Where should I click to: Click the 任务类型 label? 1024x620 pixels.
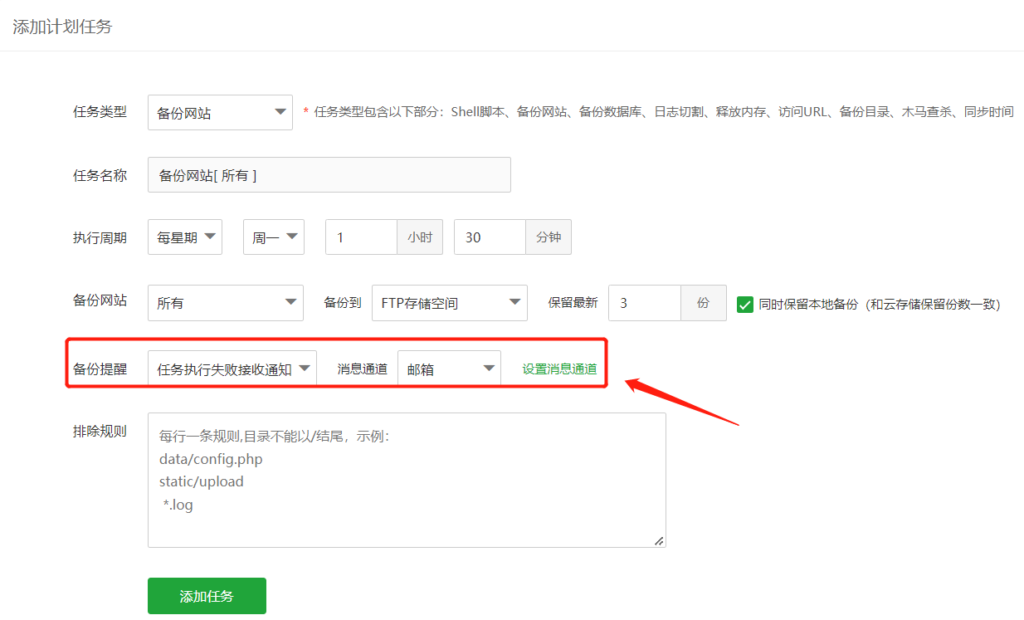coord(99,112)
